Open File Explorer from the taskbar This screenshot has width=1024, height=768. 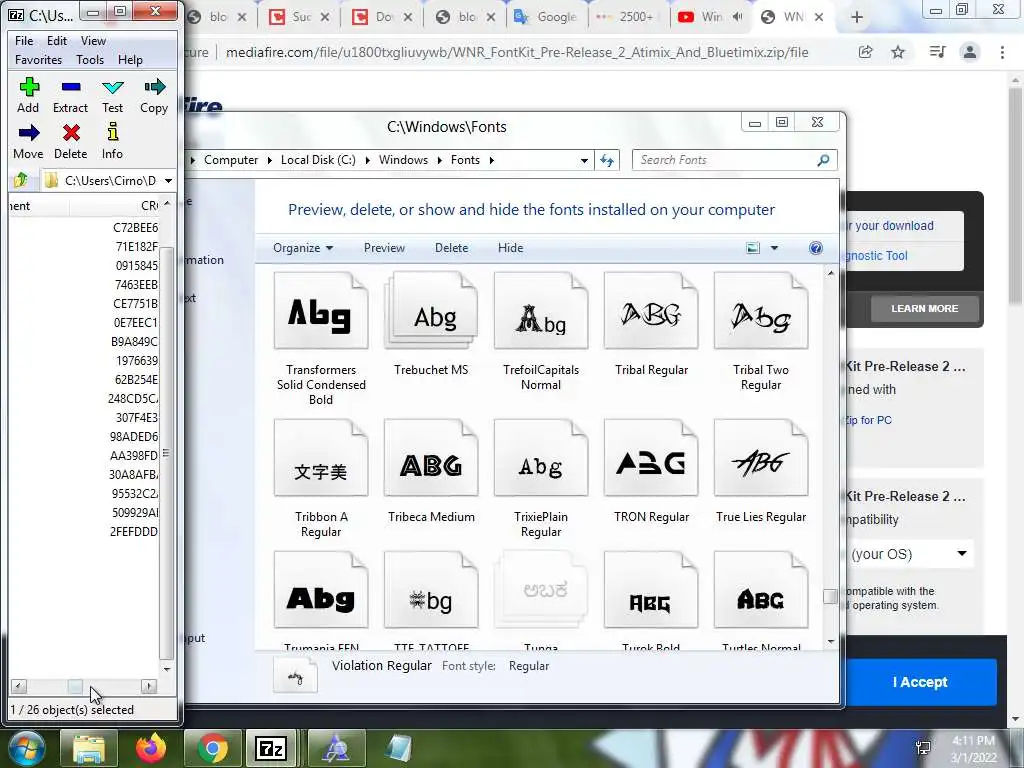point(89,748)
